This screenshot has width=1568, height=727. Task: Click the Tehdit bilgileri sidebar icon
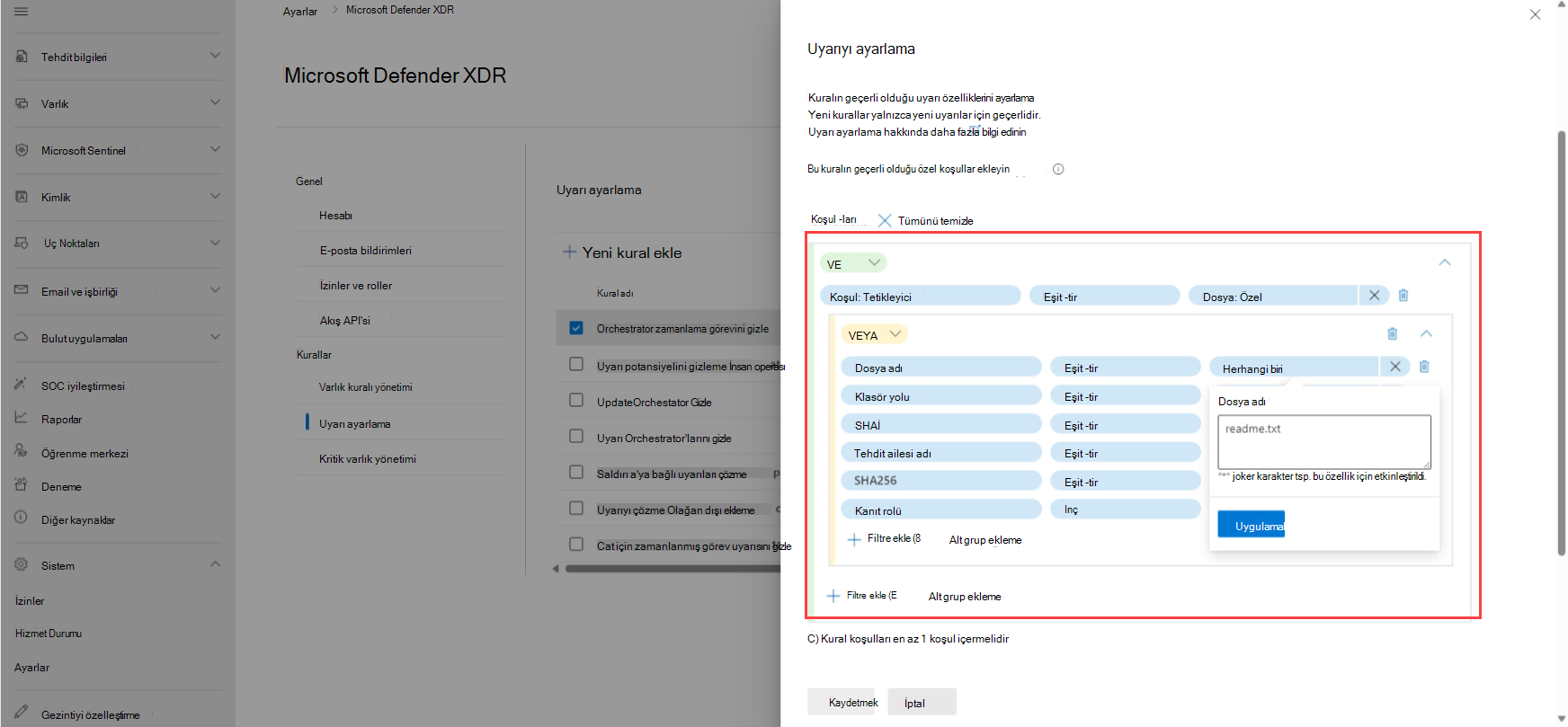(22, 57)
